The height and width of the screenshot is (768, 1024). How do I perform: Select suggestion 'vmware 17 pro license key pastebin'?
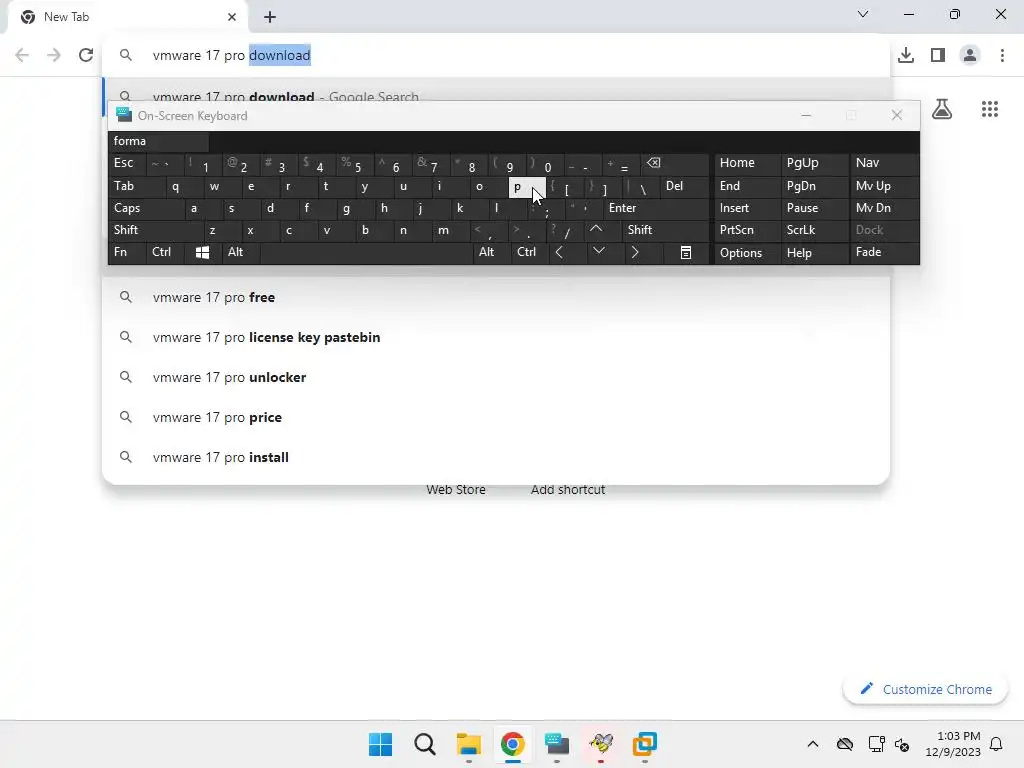coord(496,337)
